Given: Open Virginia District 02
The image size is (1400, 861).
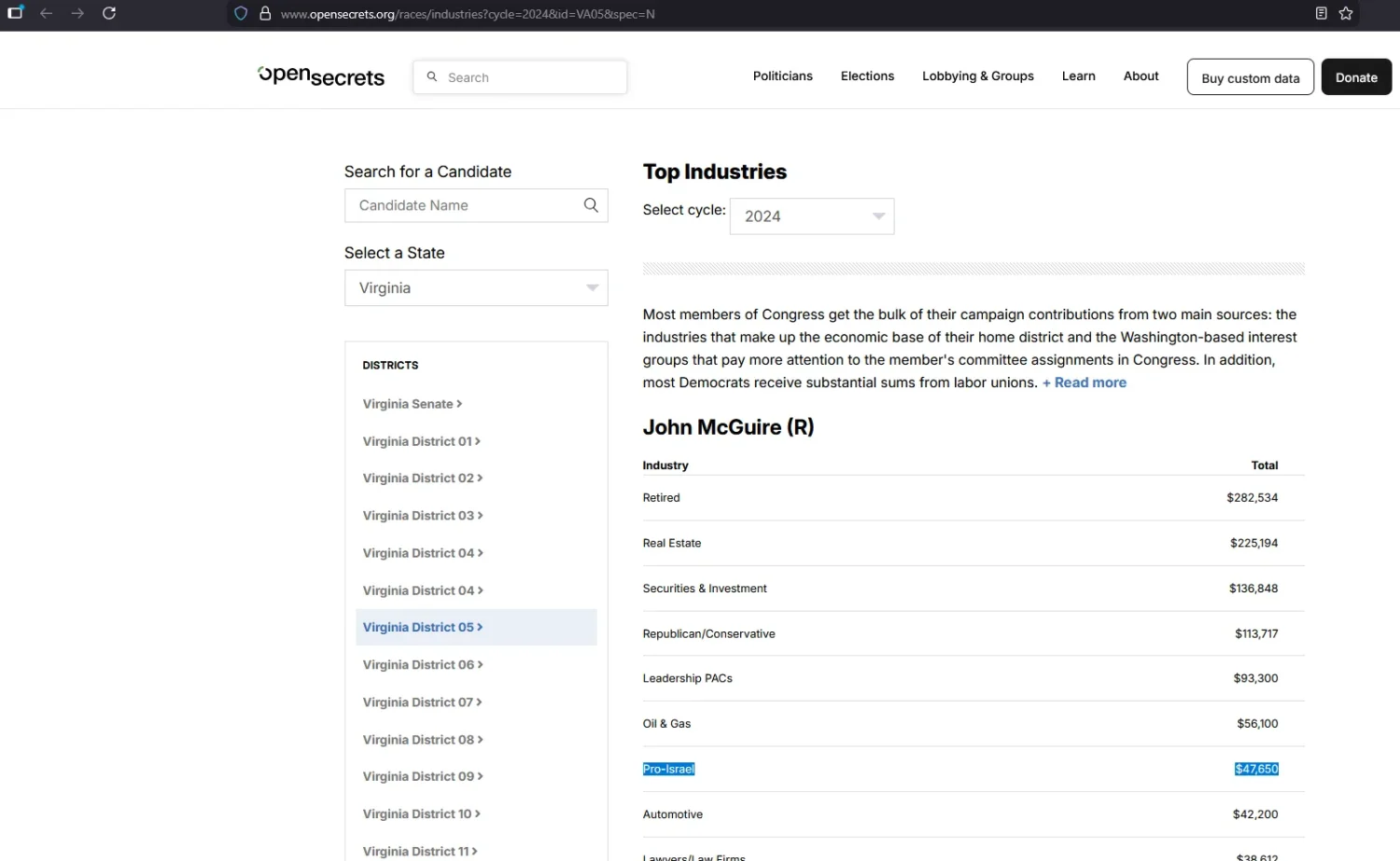Looking at the screenshot, I should point(423,479).
